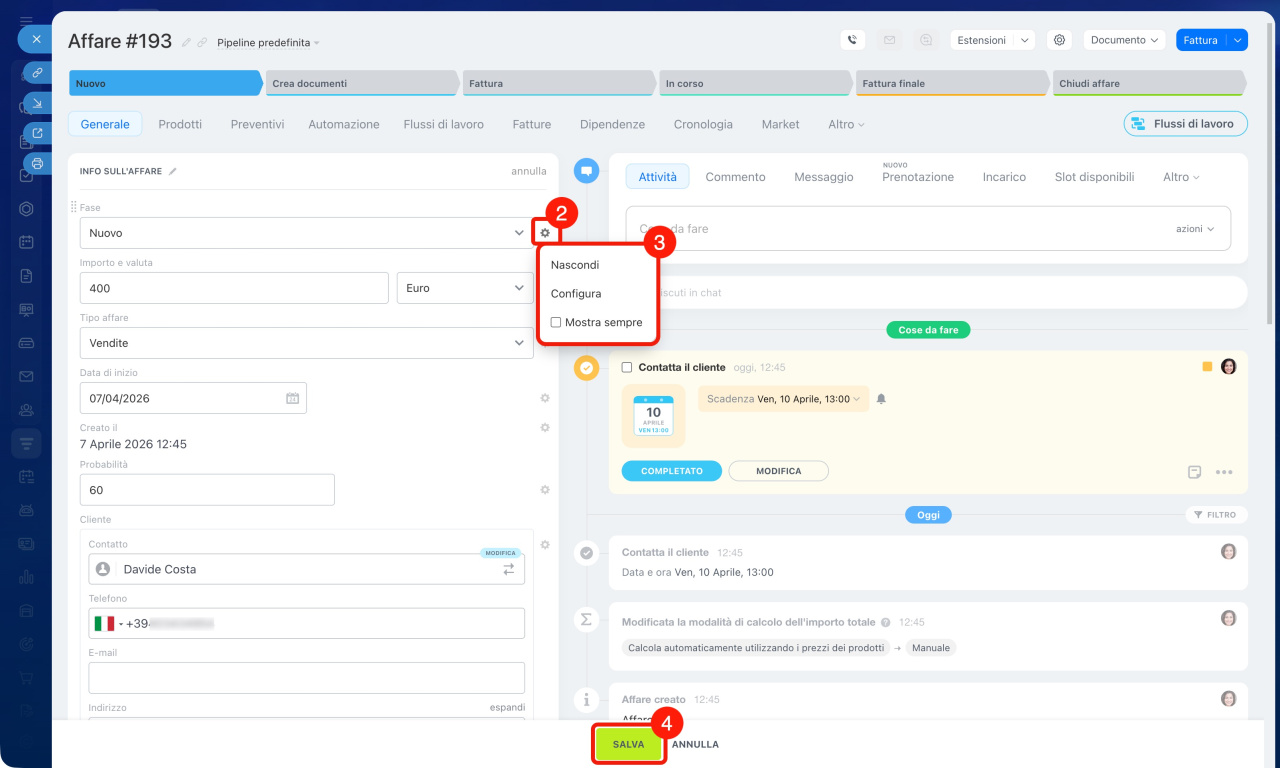Click the bell reminder icon beside Scadenza
Viewport: 1280px width, 768px height.
pyautogui.click(x=881, y=399)
